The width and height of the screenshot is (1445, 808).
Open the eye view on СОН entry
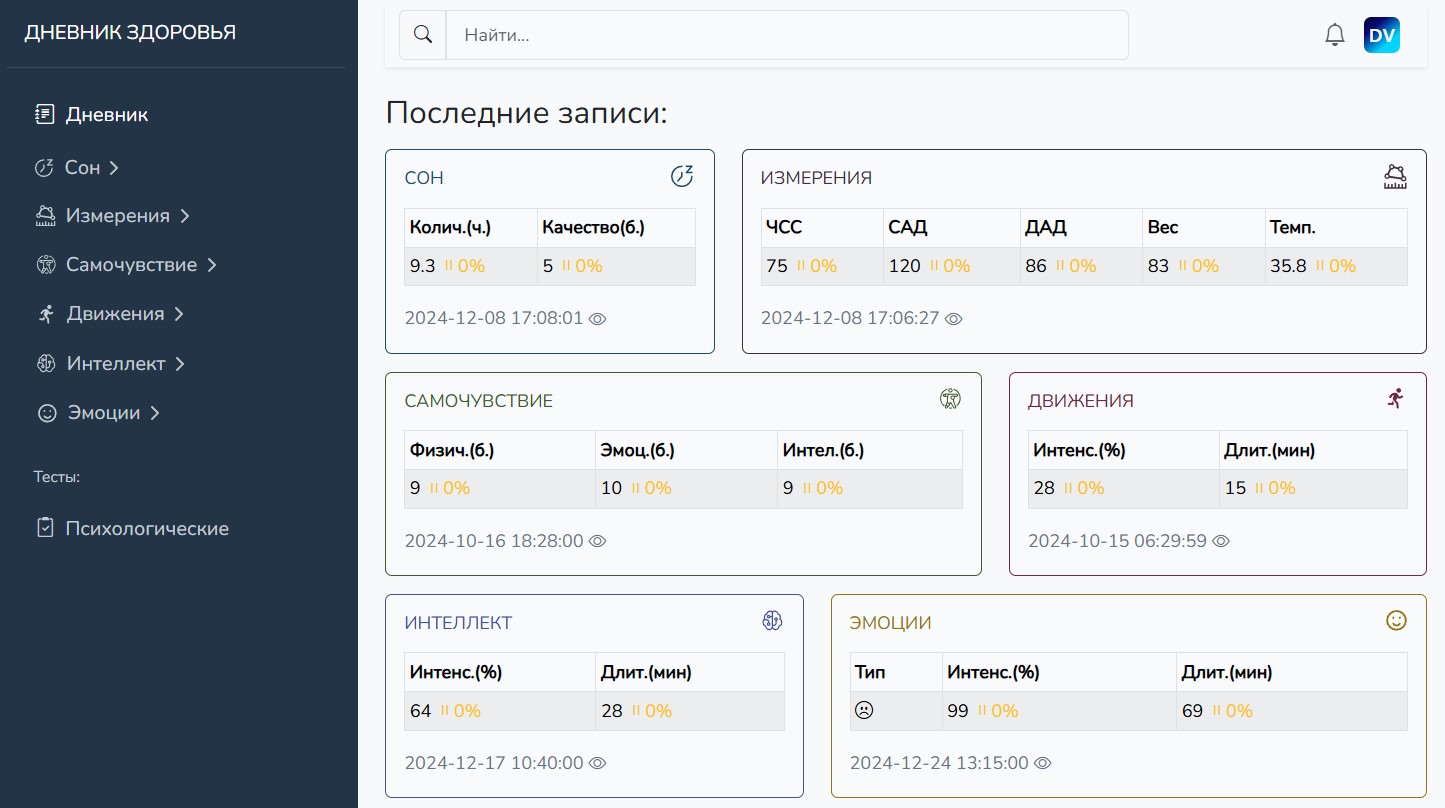tap(597, 318)
